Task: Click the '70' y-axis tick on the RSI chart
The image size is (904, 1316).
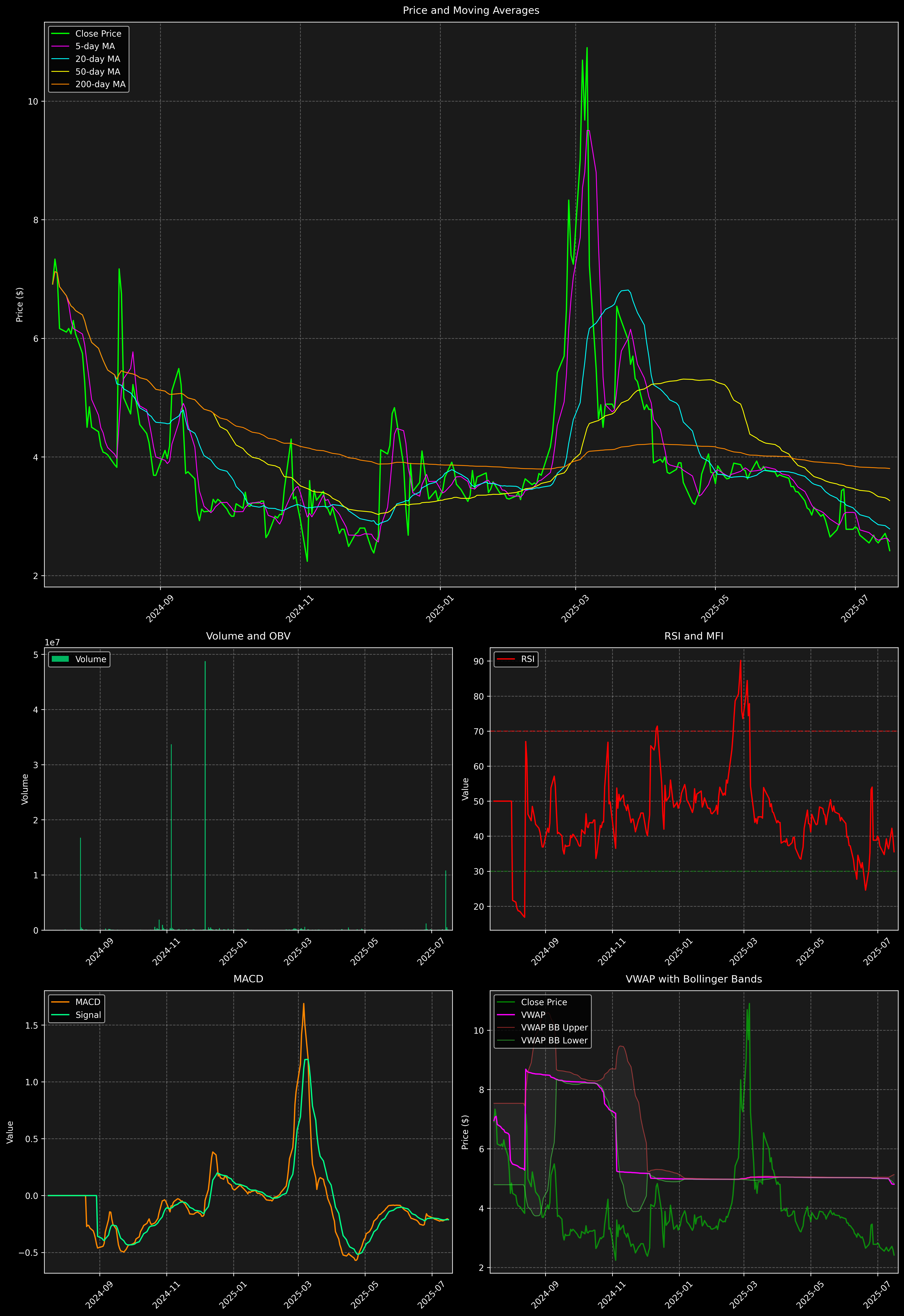Action: tap(479, 731)
